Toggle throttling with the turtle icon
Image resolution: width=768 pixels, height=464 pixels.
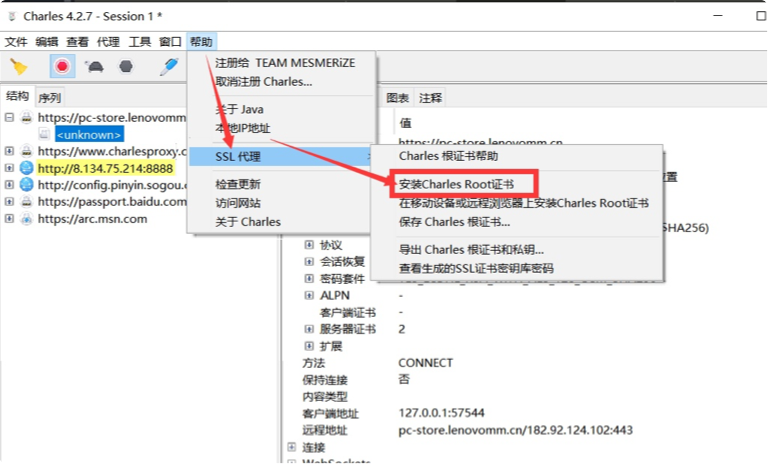pyautogui.click(x=94, y=66)
